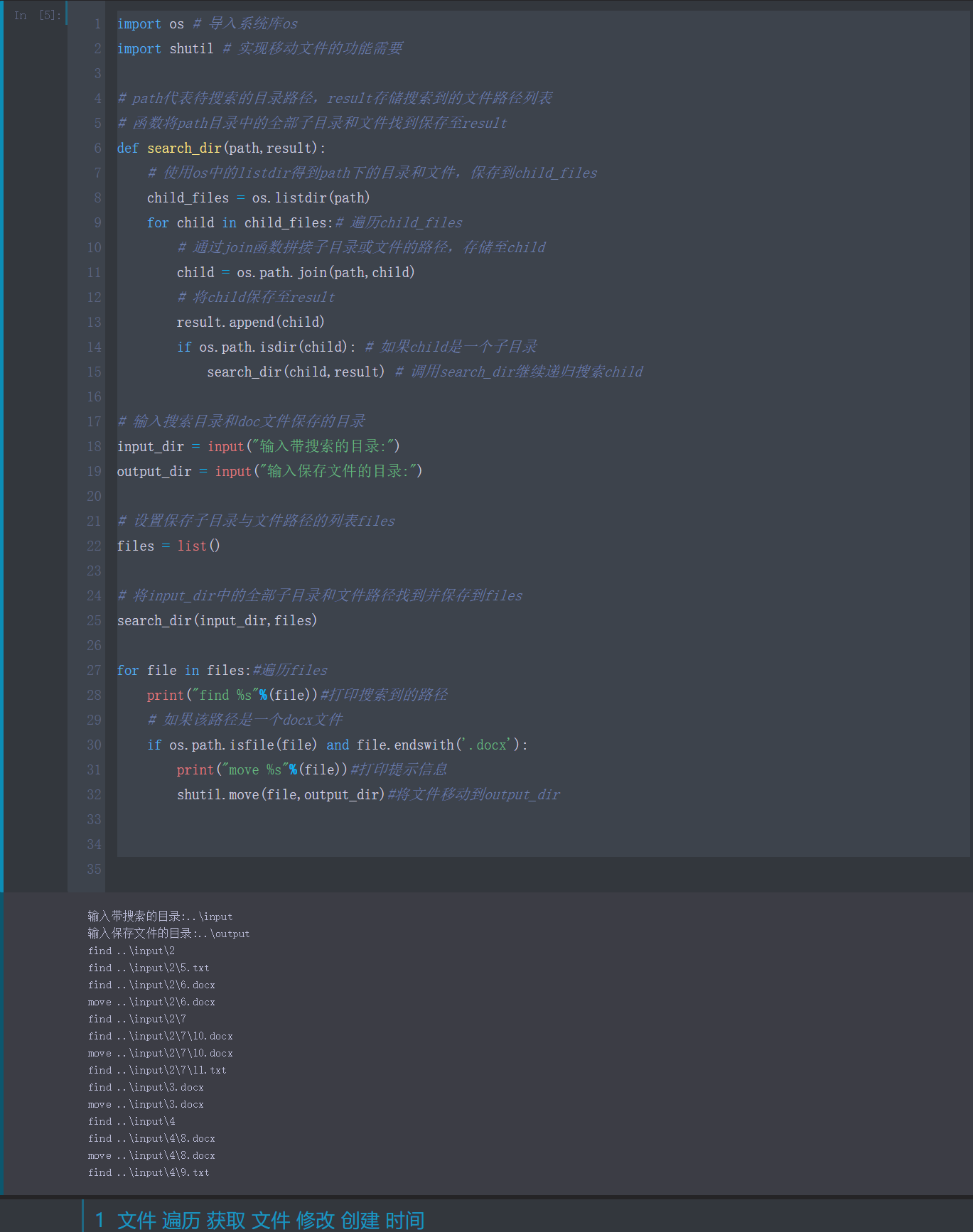This screenshot has height=1232, width=973.
Task: Click the comment starting '# path代表待搜索的目录路径'
Action: [x=335, y=98]
